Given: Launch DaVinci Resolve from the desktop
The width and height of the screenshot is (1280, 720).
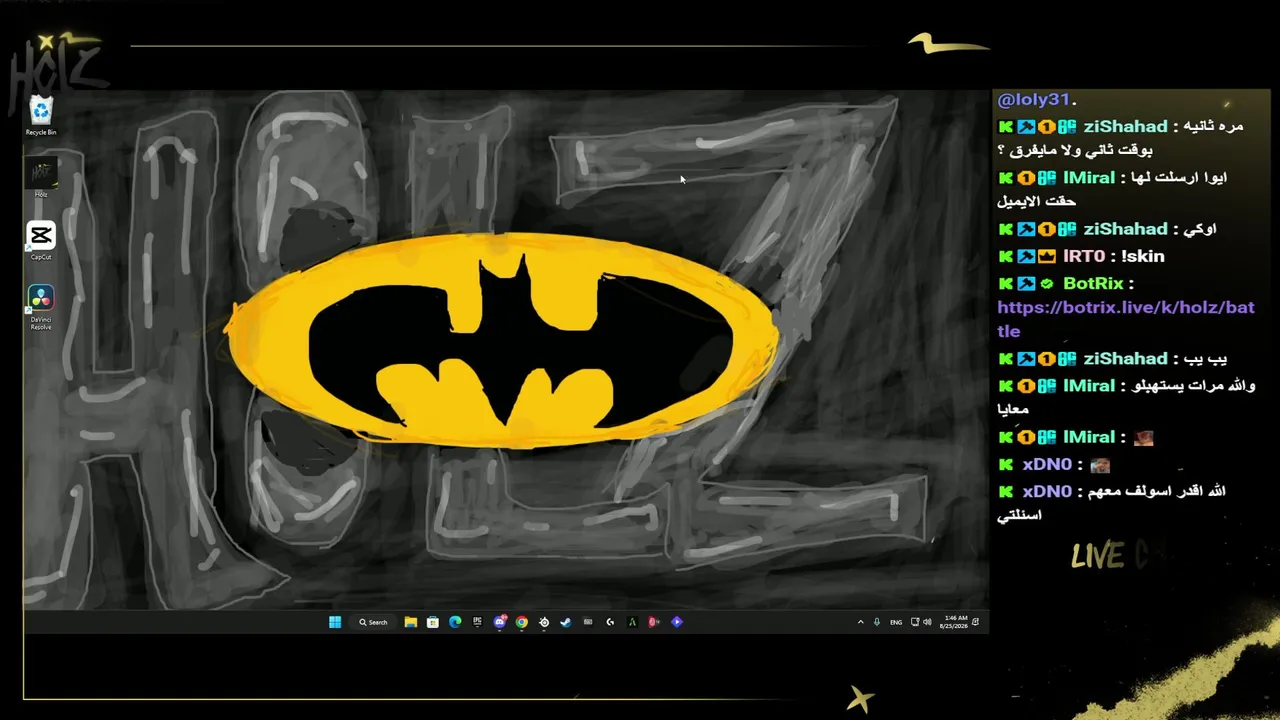Looking at the screenshot, I should tap(41, 305).
